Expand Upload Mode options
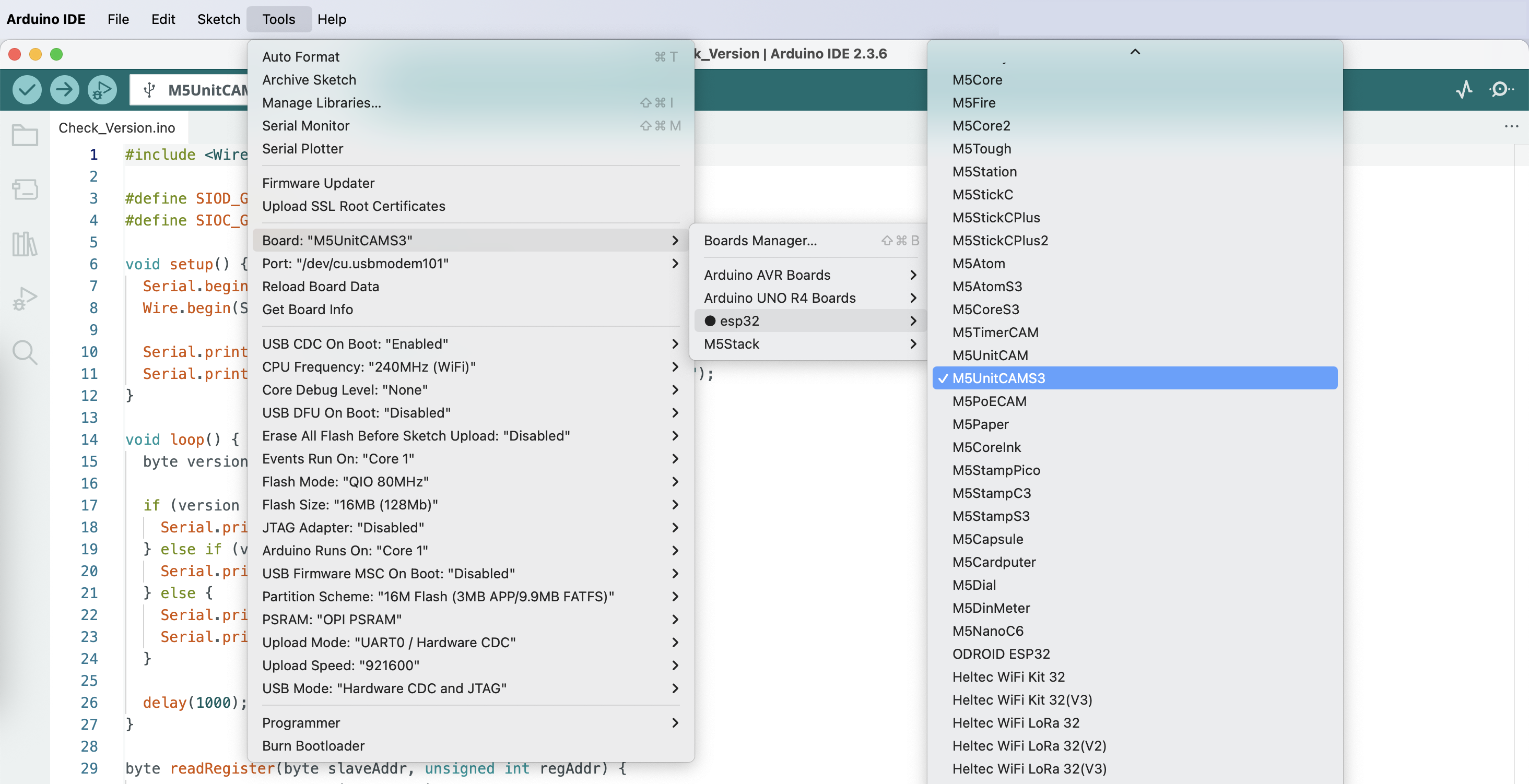This screenshot has height=784, width=1529. point(471,642)
